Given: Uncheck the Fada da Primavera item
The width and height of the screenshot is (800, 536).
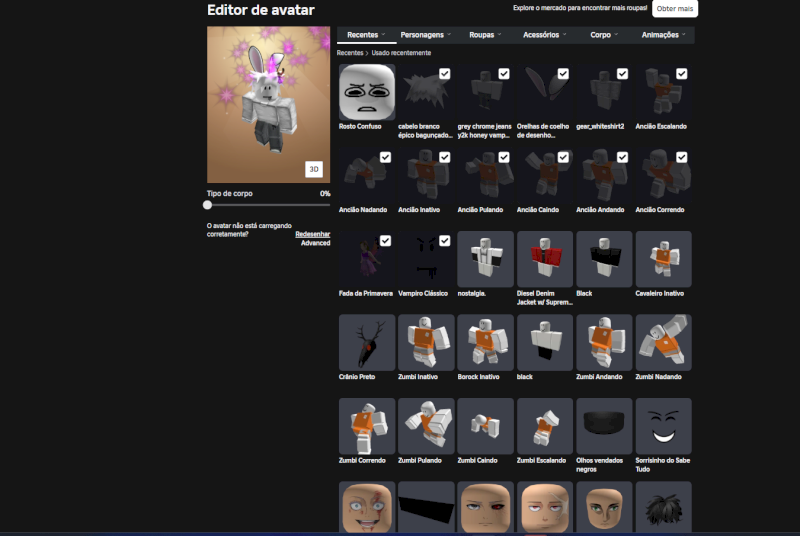Looking at the screenshot, I should [385, 241].
